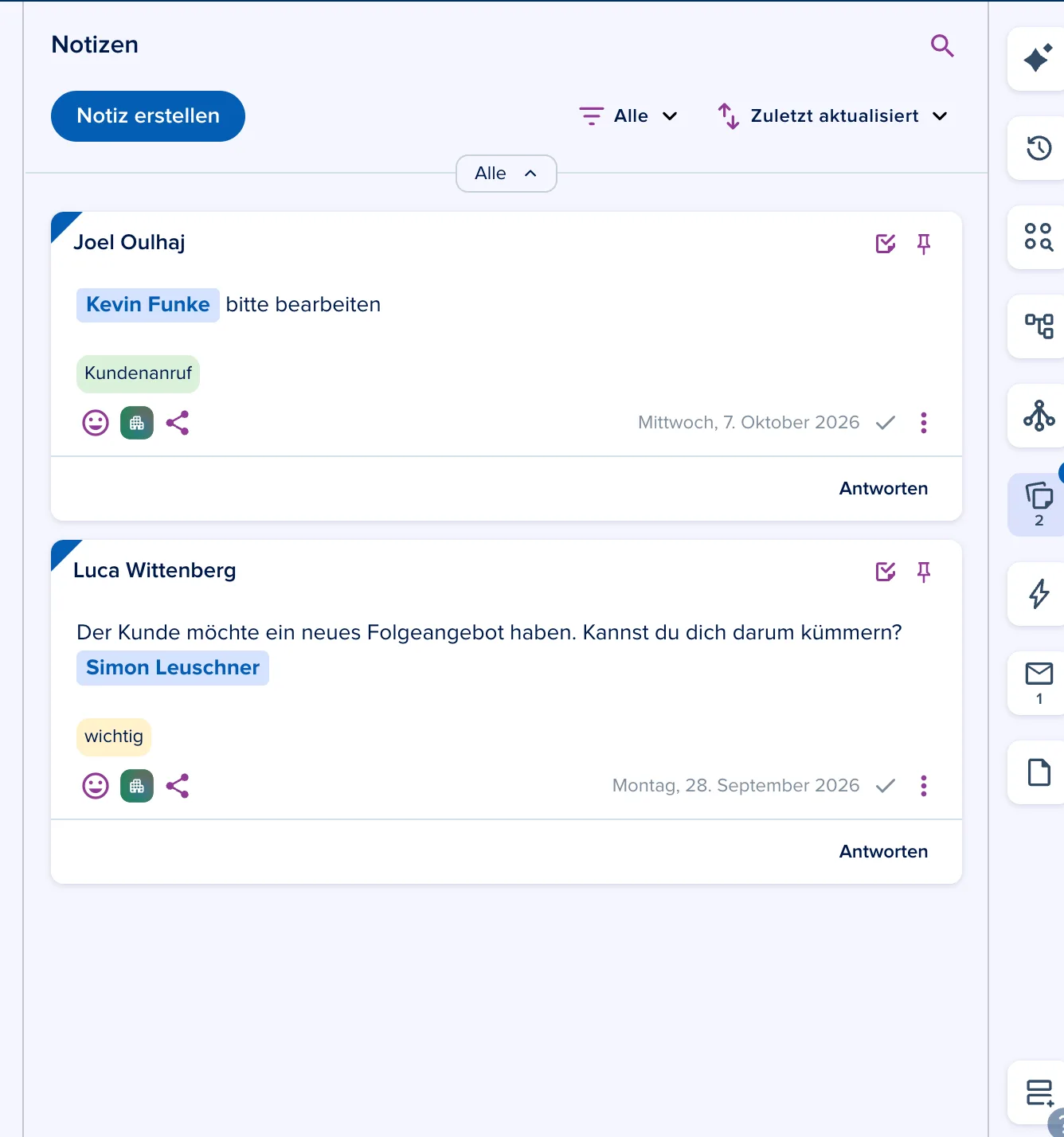Image resolution: width=1064 pixels, height=1137 pixels.
Task: Create task from Luca Wittenberg note
Action: click(x=886, y=572)
